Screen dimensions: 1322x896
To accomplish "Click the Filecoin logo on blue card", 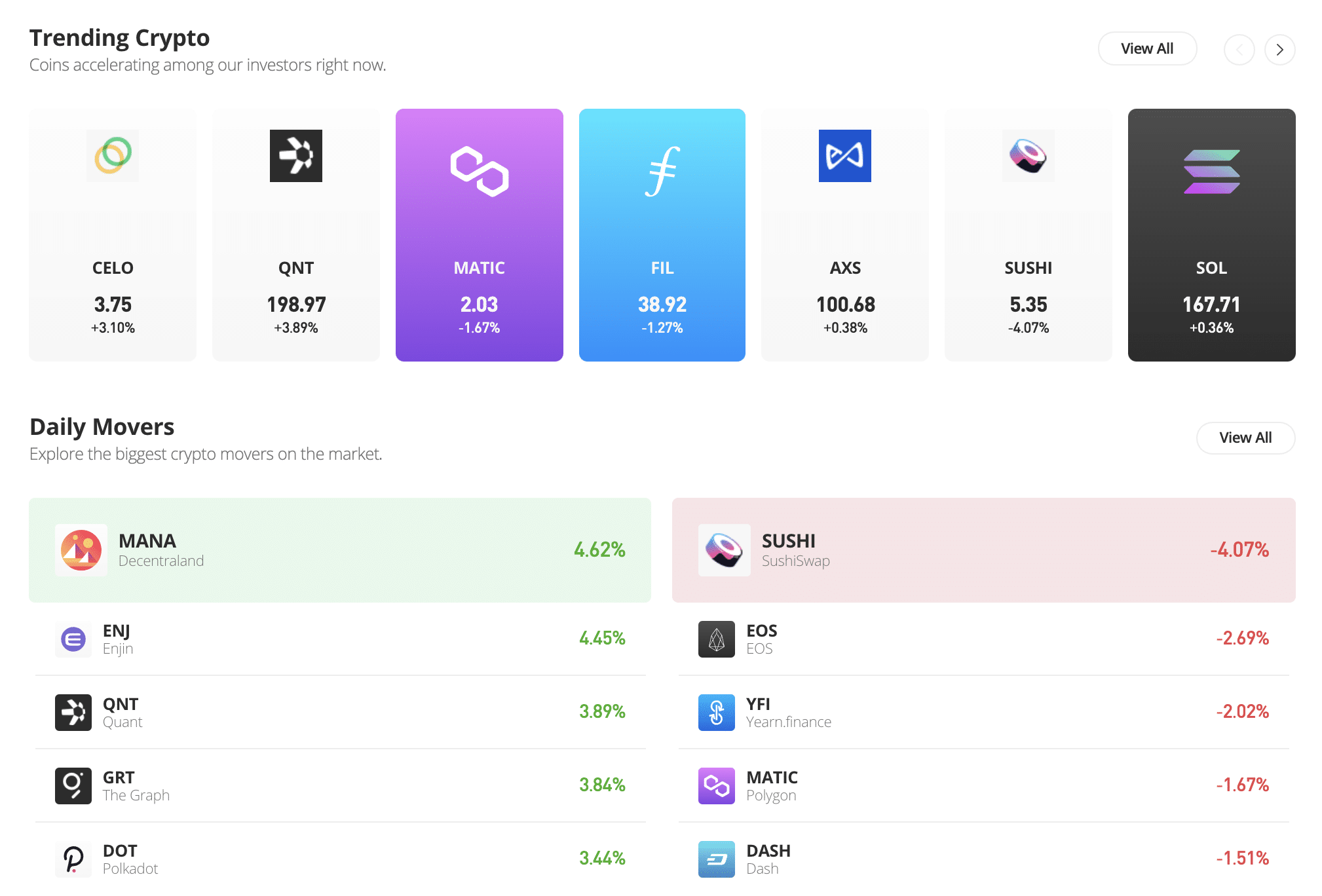I will coord(662,172).
